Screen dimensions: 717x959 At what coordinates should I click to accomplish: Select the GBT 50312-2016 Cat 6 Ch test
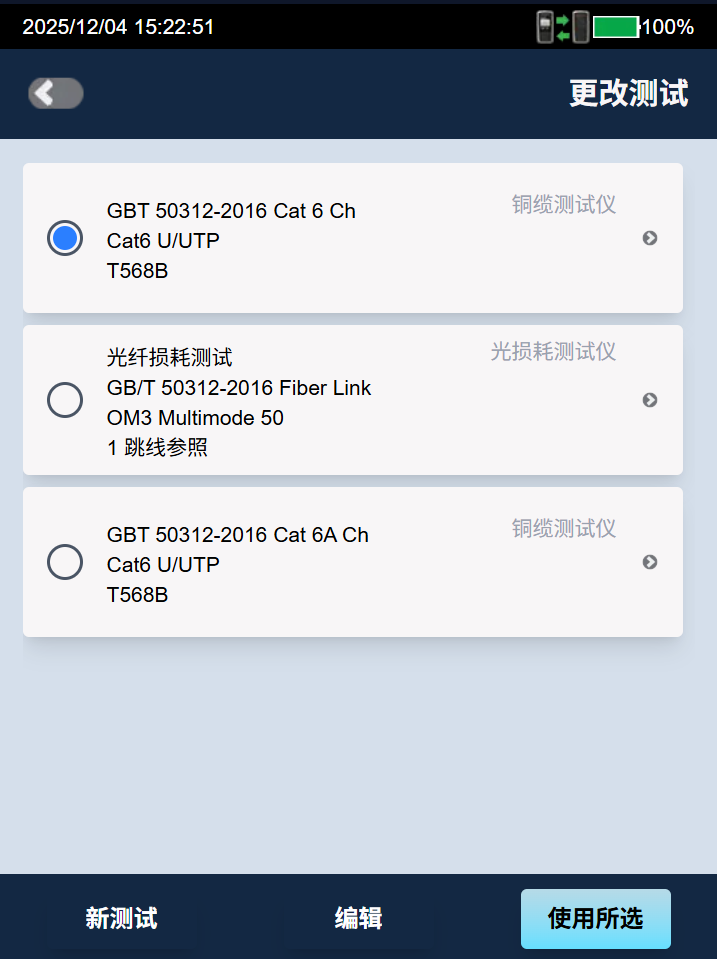(x=64, y=238)
